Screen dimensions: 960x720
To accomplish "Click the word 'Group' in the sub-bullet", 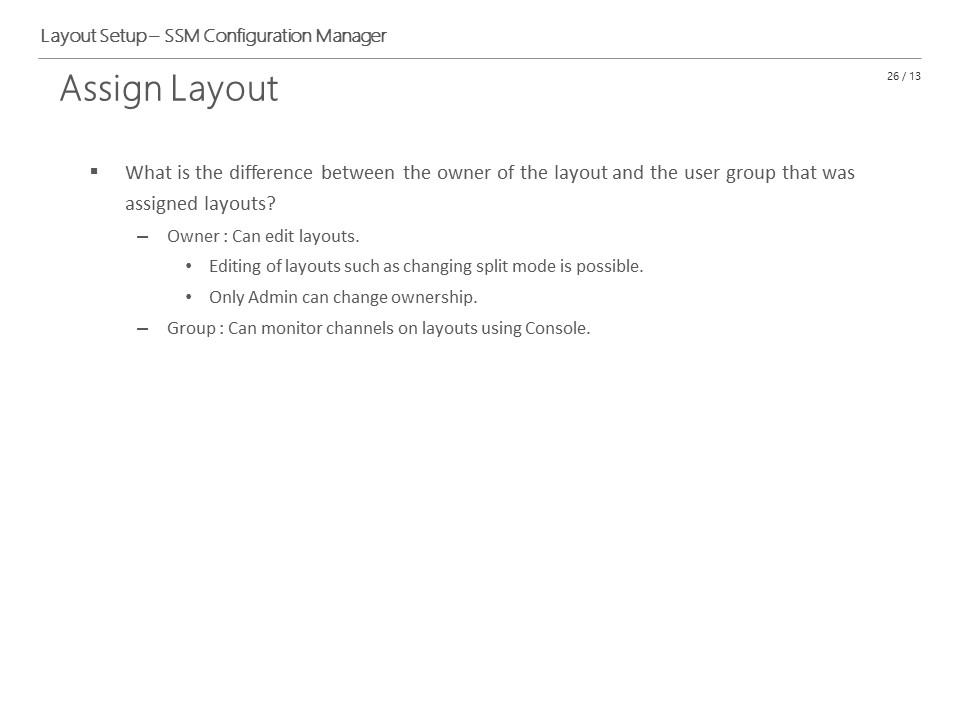I will 191,328.
